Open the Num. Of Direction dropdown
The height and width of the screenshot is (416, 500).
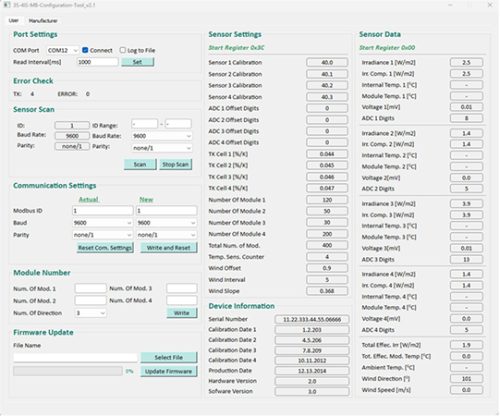pyautogui.click(x=90, y=313)
